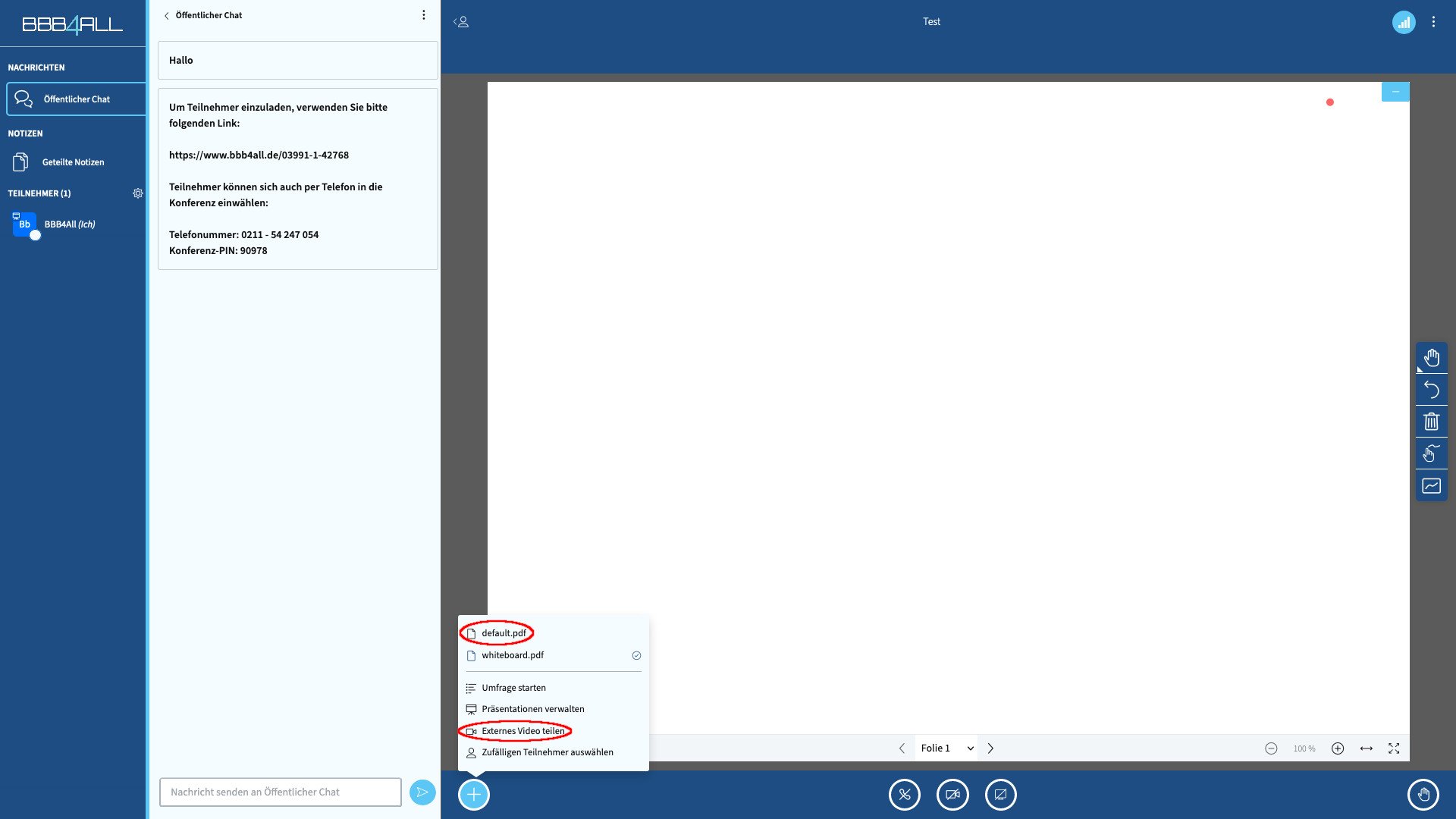Toggle the screen sharing button
Viewport: 1456px width, 819px height.
pos(1001,795)
